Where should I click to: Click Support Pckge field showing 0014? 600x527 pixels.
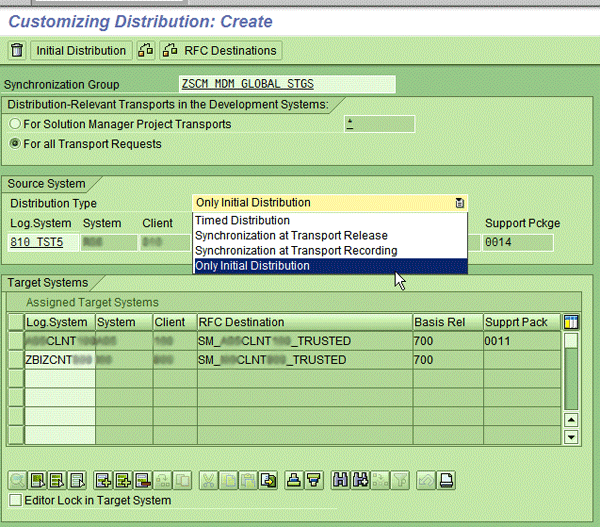pyautogui.click(x=518, y=243)
